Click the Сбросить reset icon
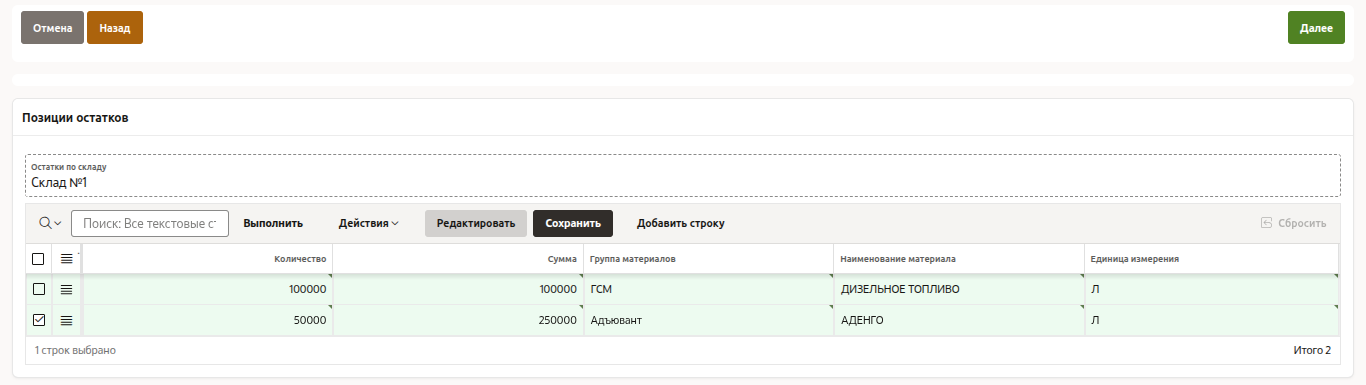This screenshot has width=1366, height=385. (x=1266, y=223)
